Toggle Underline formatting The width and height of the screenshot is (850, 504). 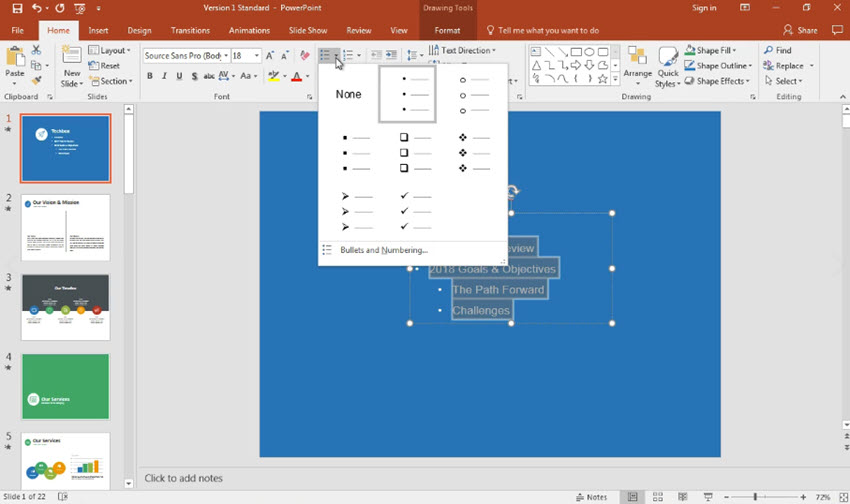pos(179,76)
